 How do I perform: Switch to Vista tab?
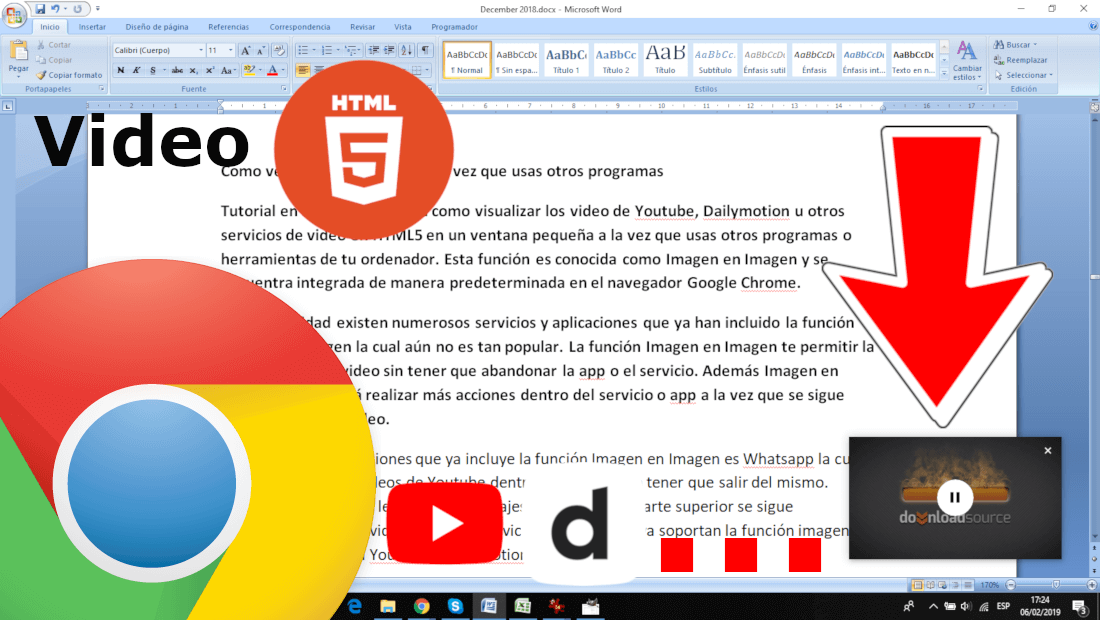pos(402,27)
